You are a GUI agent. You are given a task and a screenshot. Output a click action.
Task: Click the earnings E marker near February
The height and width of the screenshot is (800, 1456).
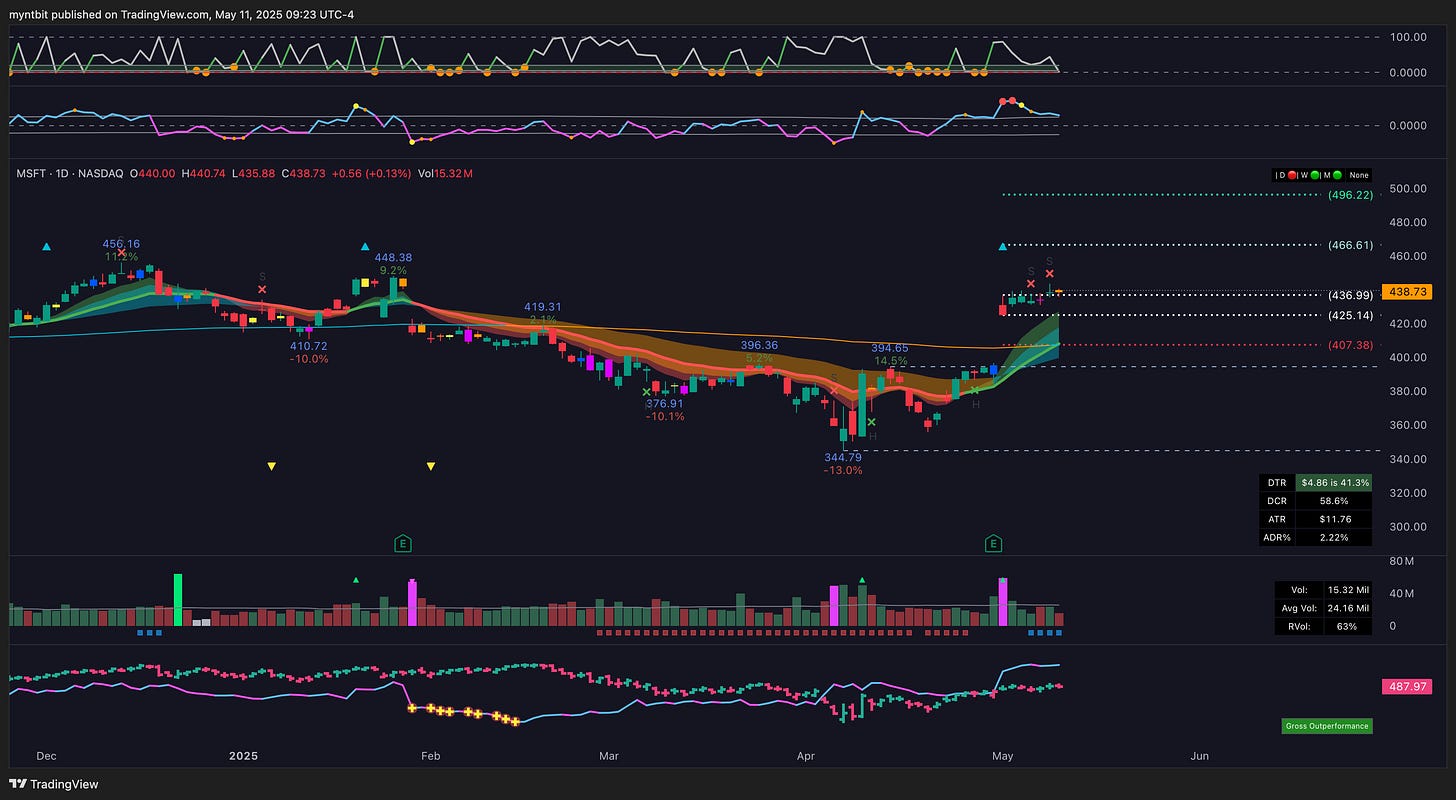403,543
